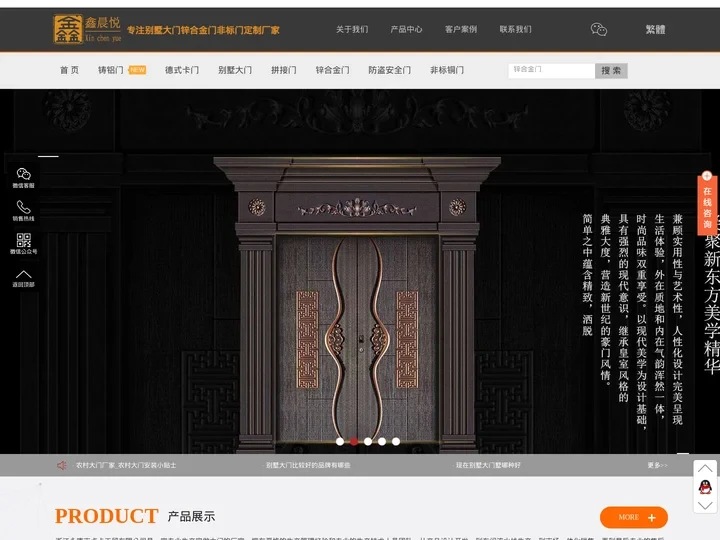Viewport: 720px width, 540px height.
Task: Open QQ penguin chat icon
Action: 705,487
